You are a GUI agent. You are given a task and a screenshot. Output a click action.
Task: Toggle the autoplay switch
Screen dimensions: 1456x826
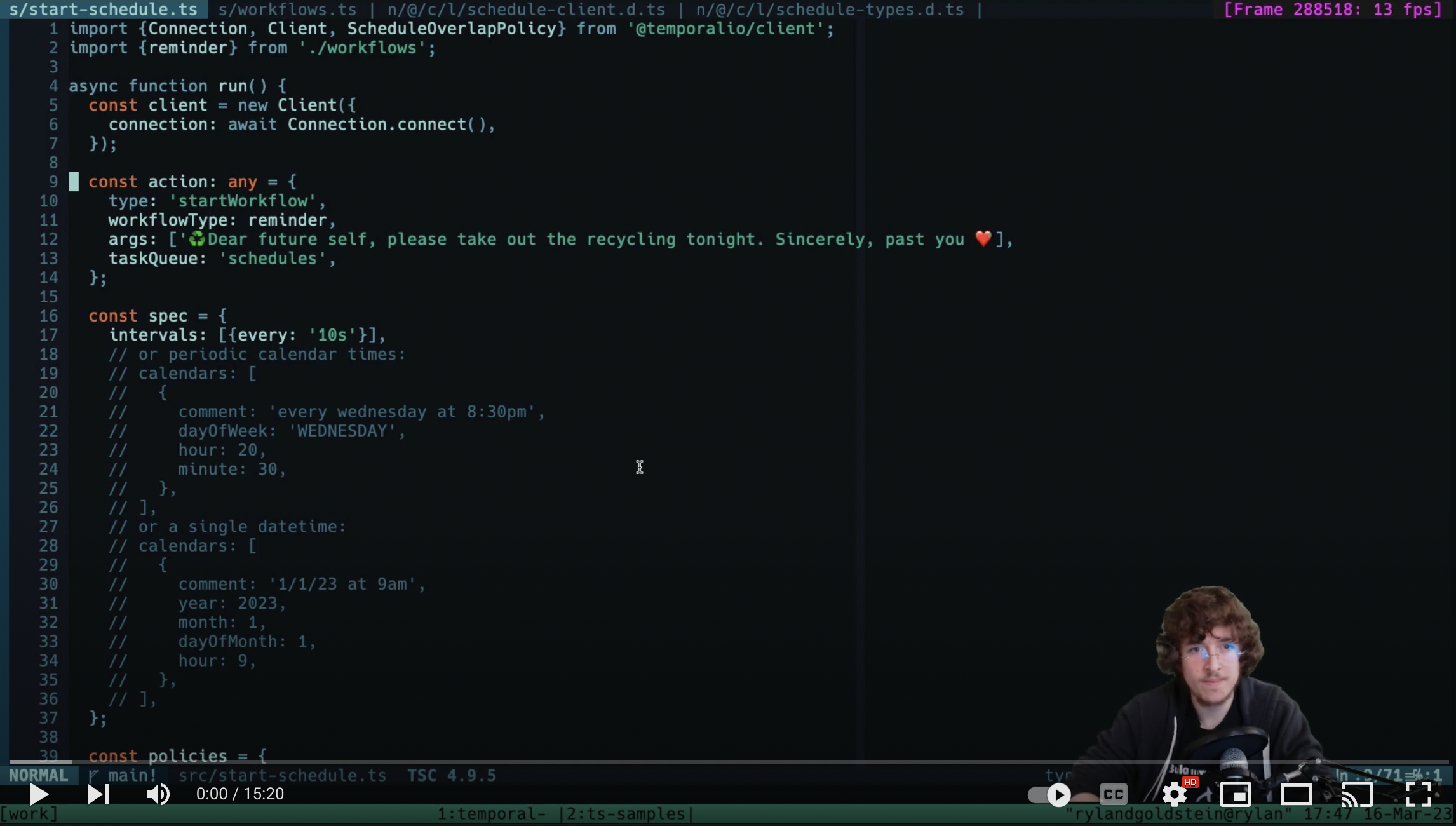coord(1049,794)
